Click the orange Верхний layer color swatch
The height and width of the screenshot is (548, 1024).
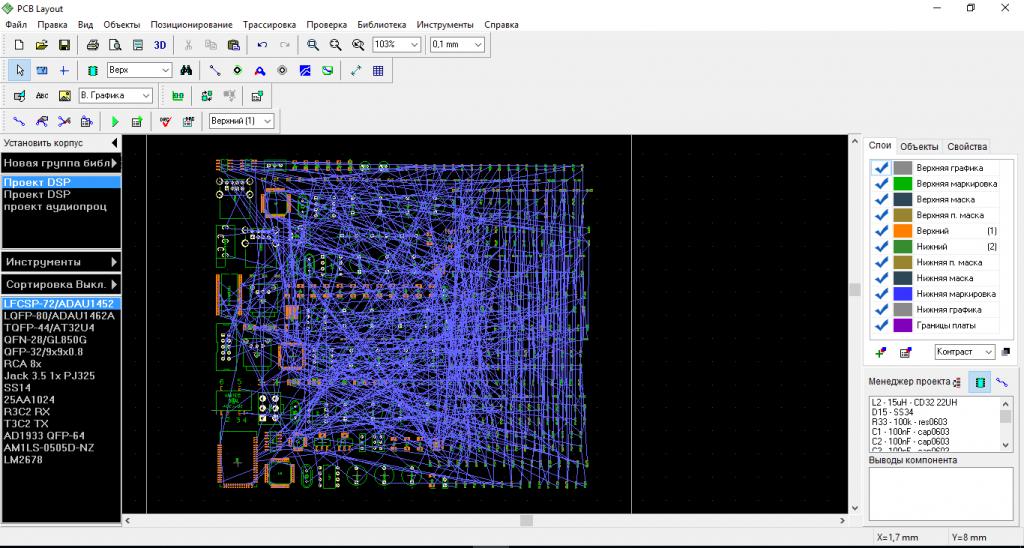(903, 231)
